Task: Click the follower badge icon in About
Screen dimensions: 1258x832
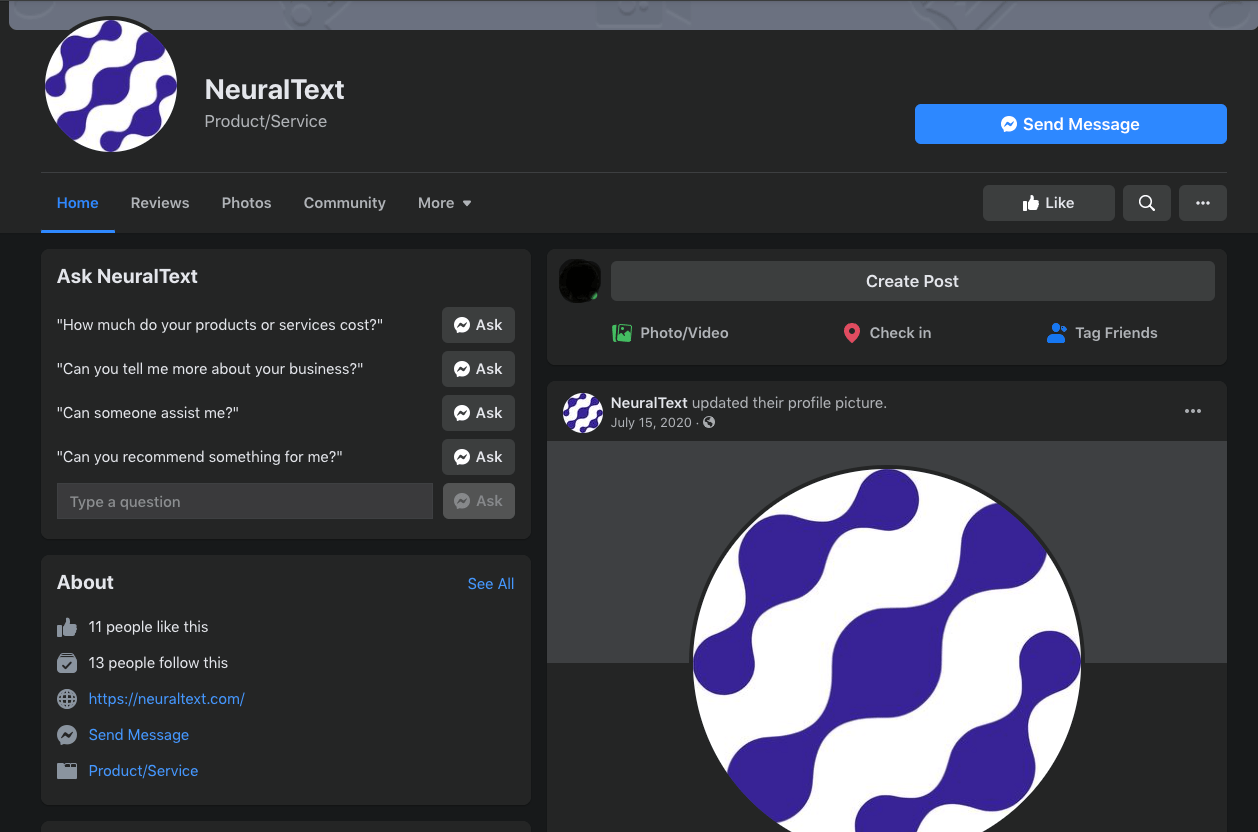Action: tap(67, 662)
